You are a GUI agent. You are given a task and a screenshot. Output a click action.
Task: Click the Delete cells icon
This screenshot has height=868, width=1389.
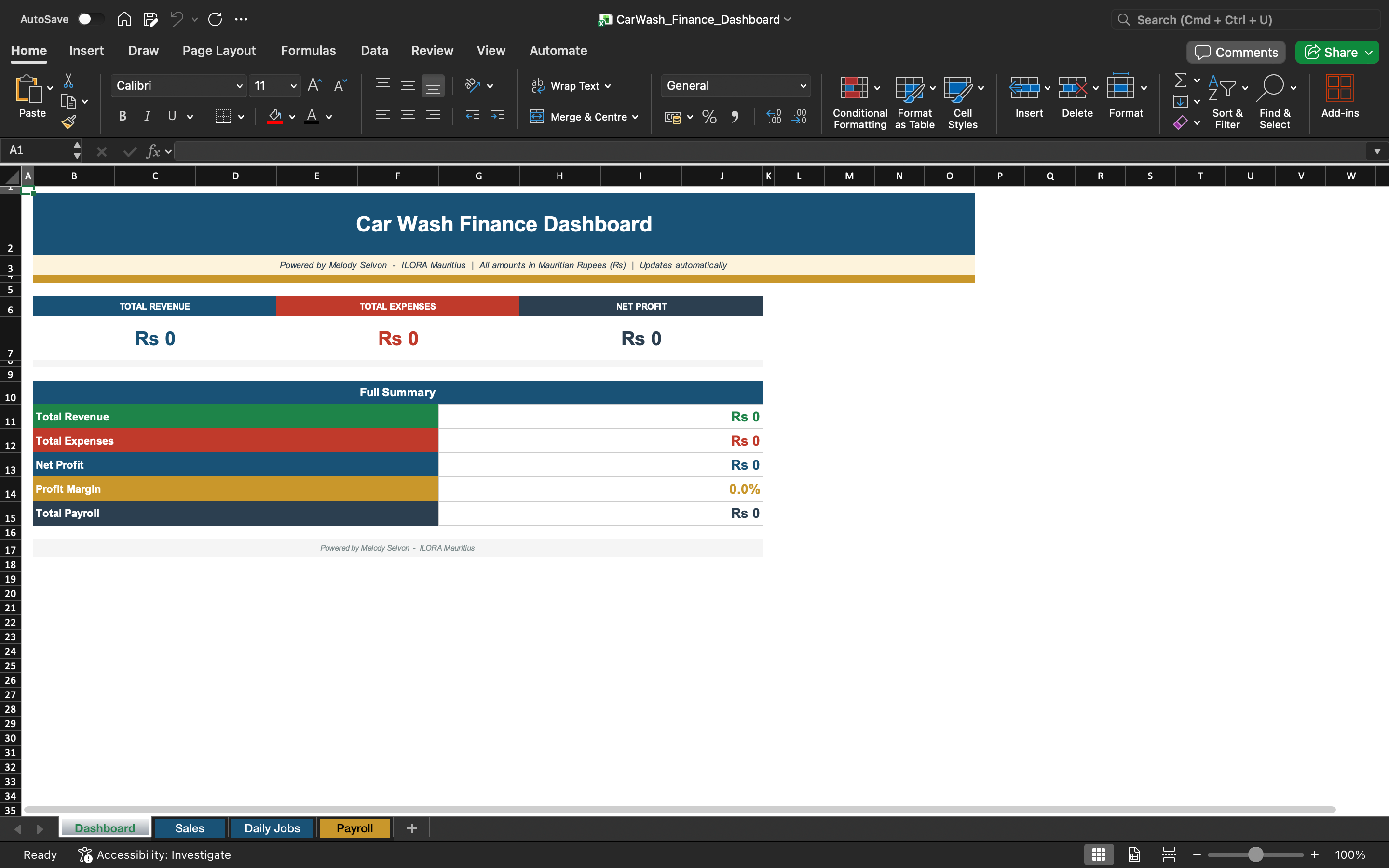click(1073, 88)
